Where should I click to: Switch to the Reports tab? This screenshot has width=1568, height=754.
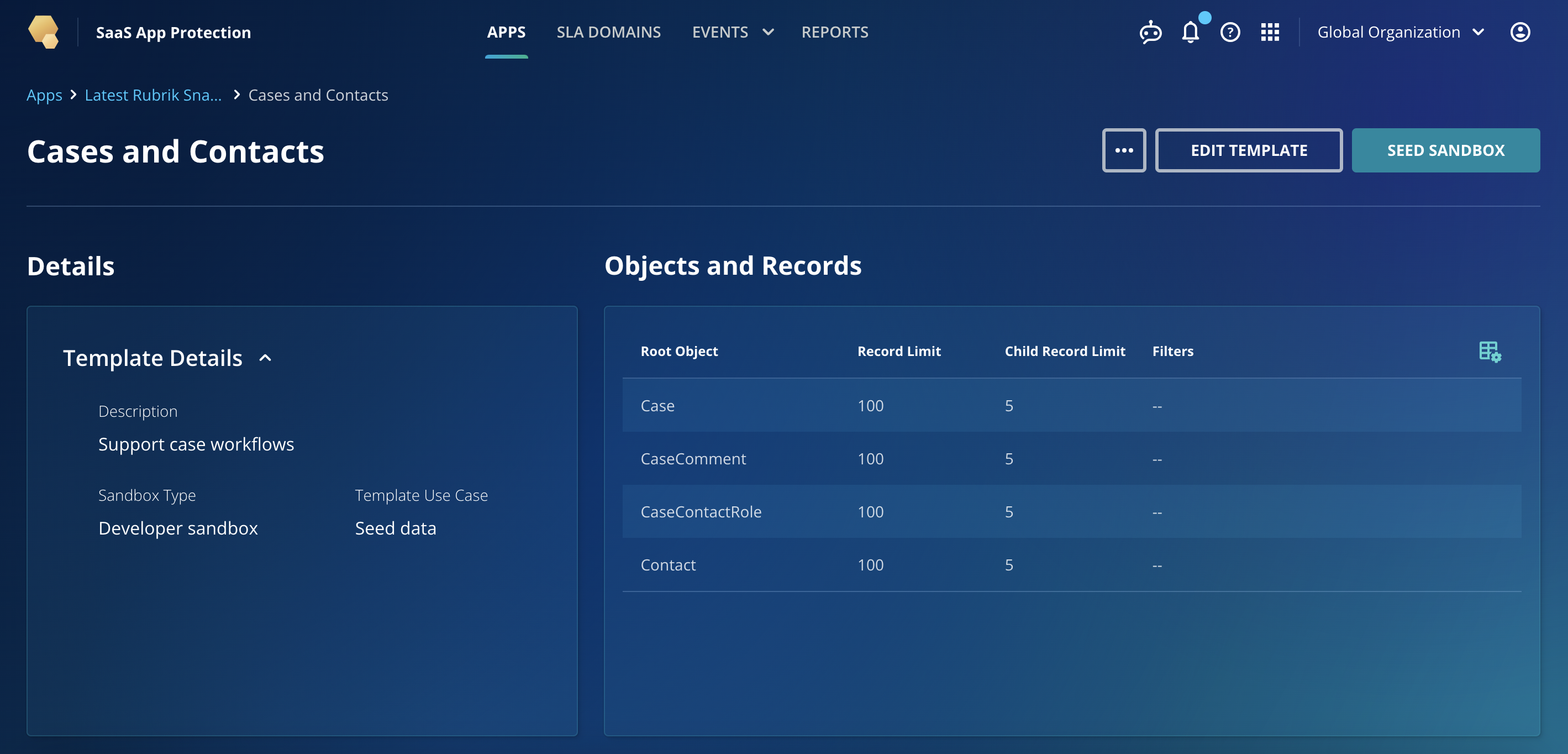click(x=834, y=32)
